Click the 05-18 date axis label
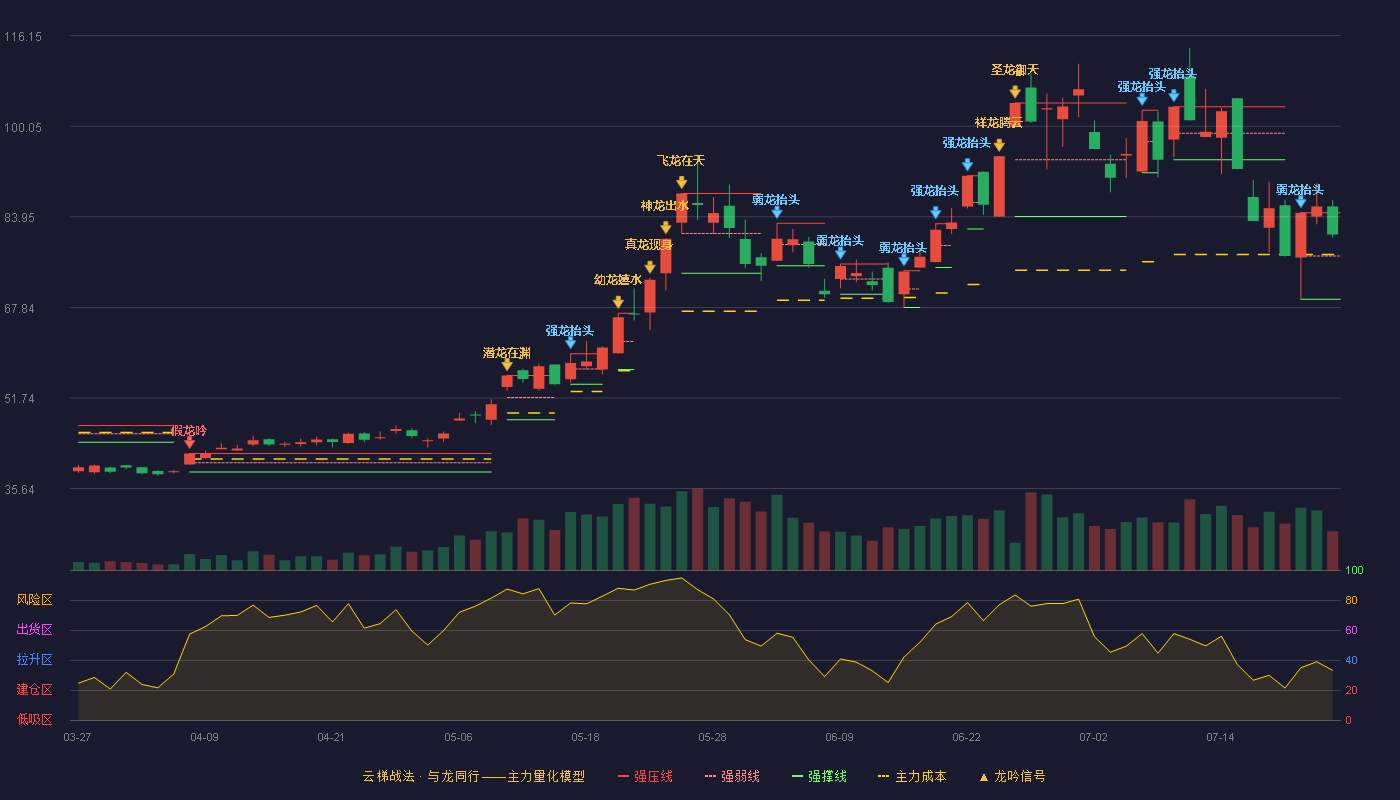This screenshot has height=800, width=1400. click(x=585, y=737)
